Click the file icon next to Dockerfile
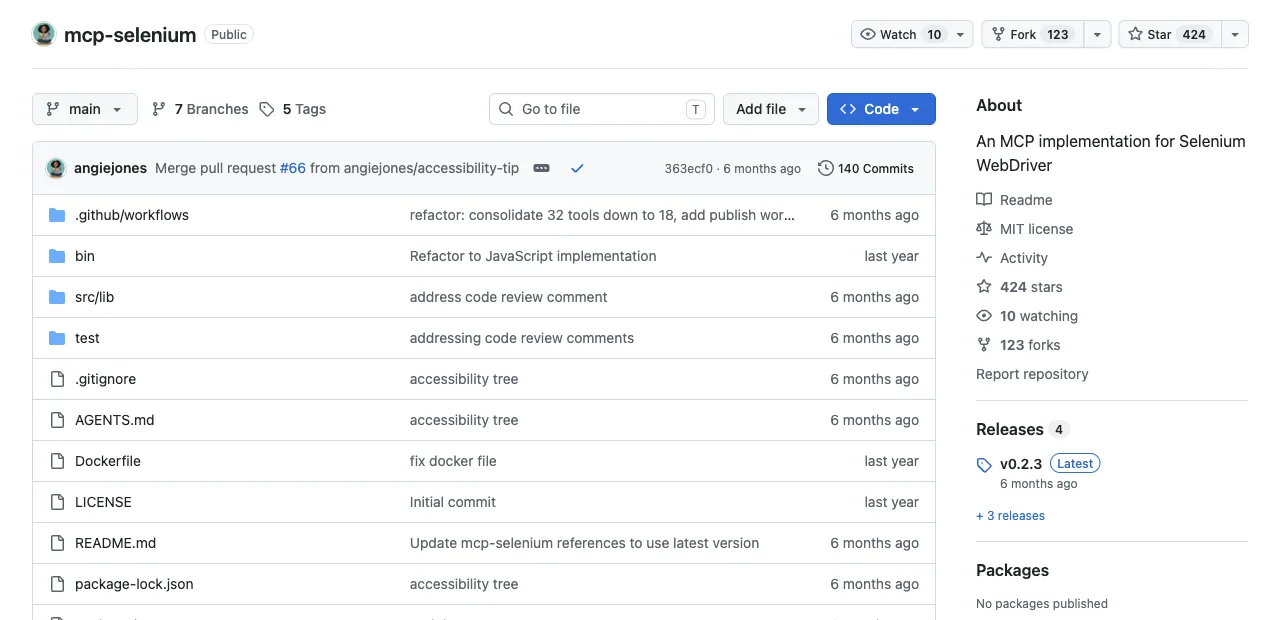1280x620 pixels. [57, 461]
